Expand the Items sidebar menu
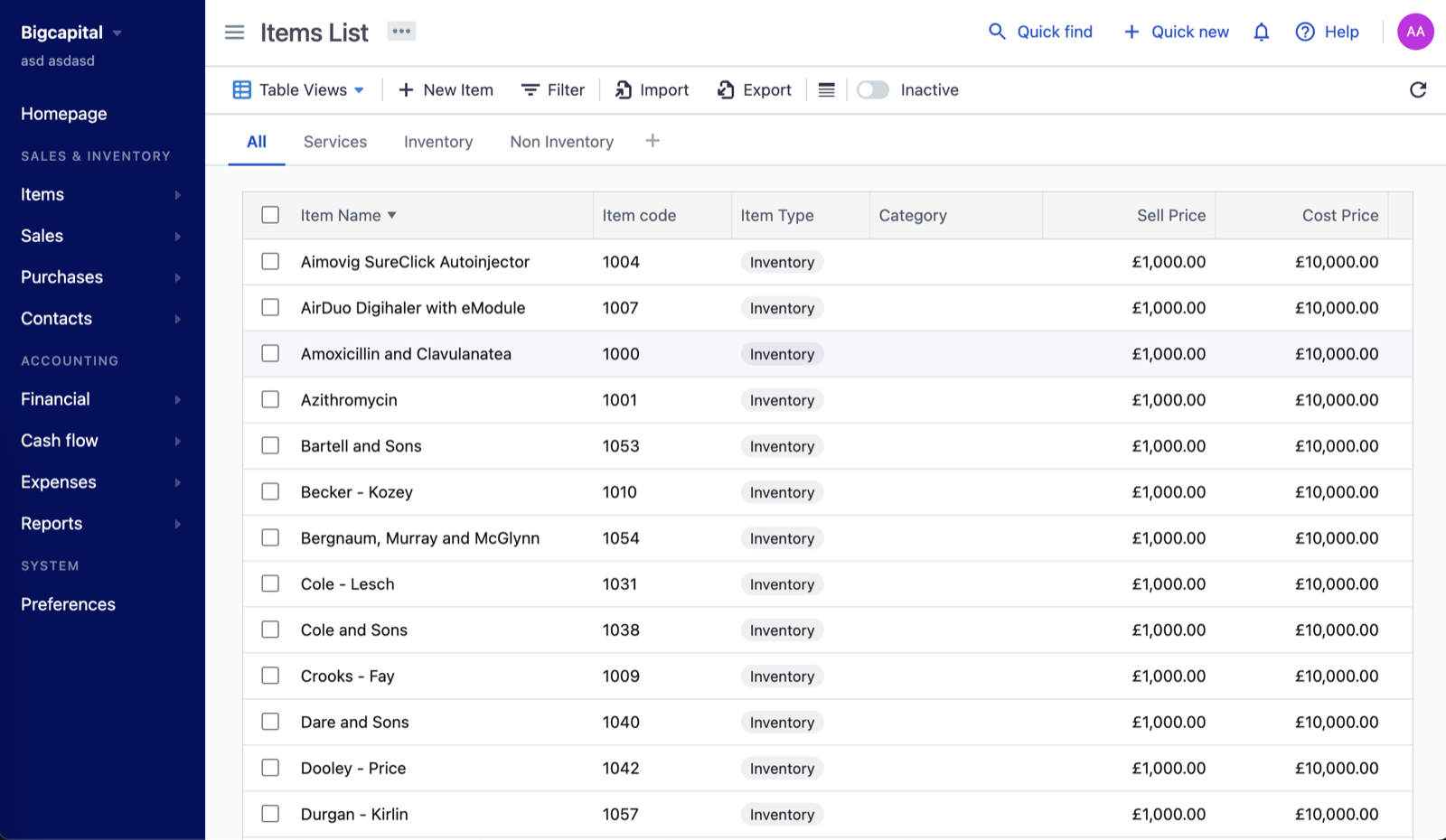Image resolution: width=1446 pixels, height=840 pixels. pyautogui.click(x=102, y=194)
